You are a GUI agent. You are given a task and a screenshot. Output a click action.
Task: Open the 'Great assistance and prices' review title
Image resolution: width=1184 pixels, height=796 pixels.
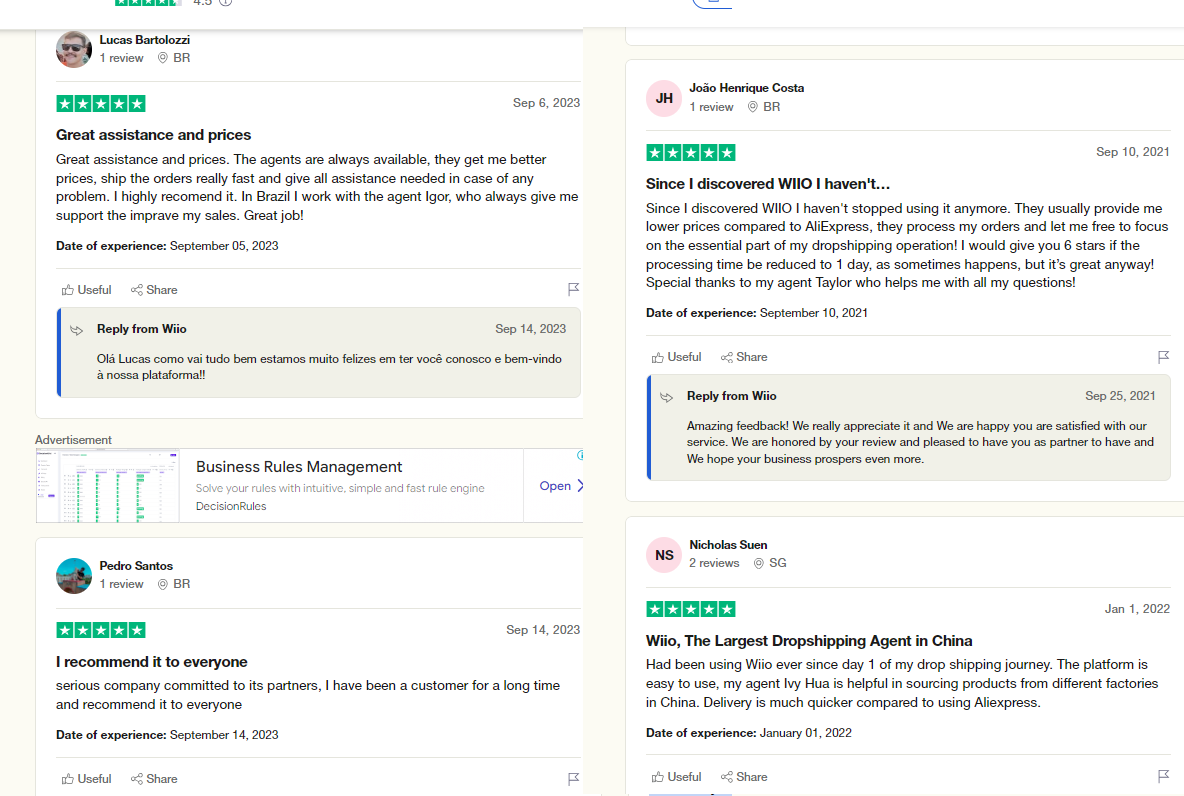click(x=153, y=135)
